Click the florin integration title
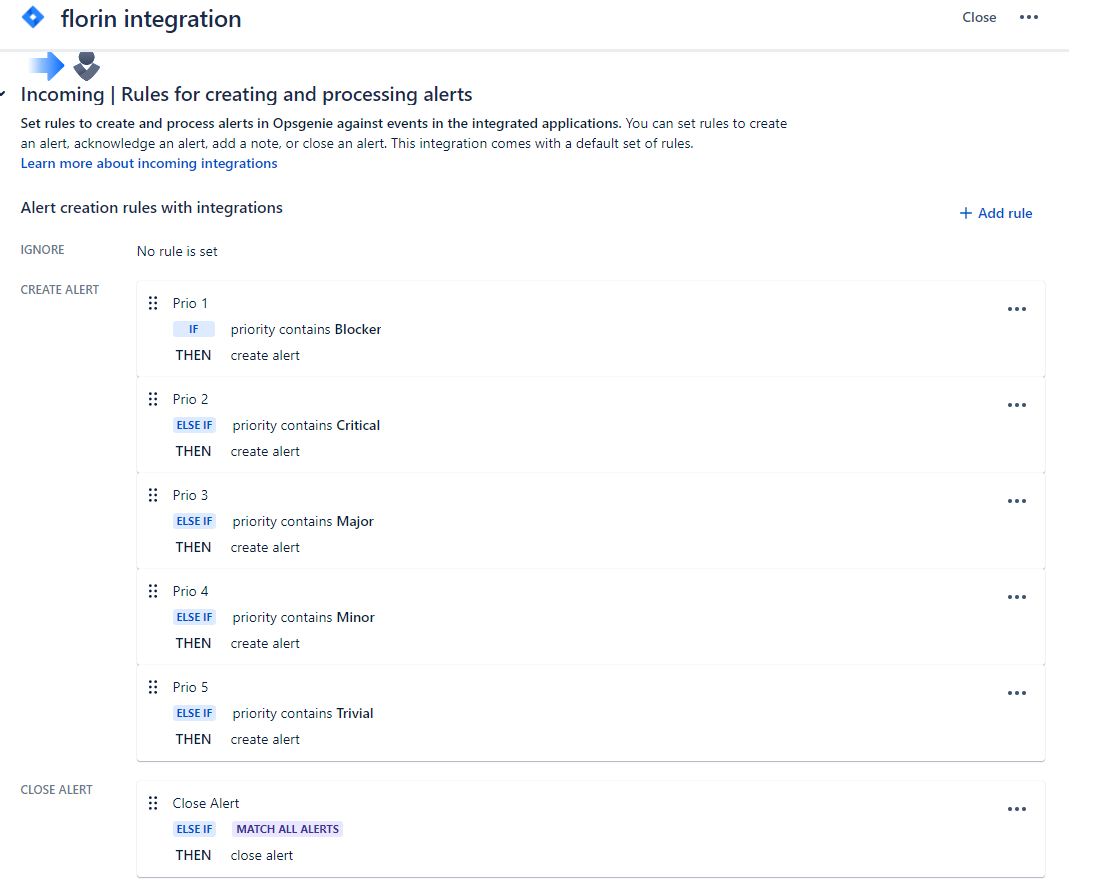The image size is (1093, 890). click(x=151, y=19)
